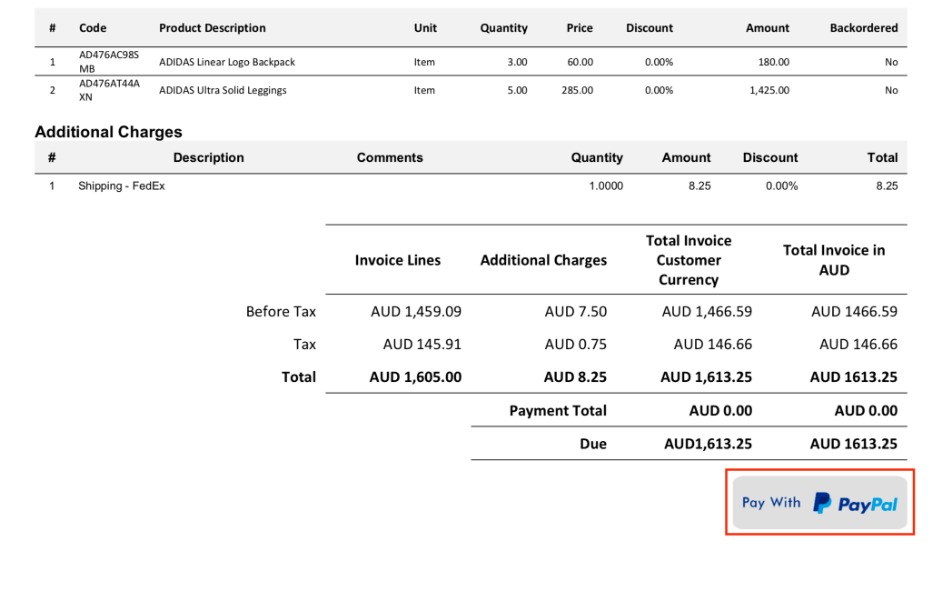This screenshot has width=952, height=591.
Task: Select the Shipping - FedEx charge row
Action: pyautogui.click(x=121, y=186)
